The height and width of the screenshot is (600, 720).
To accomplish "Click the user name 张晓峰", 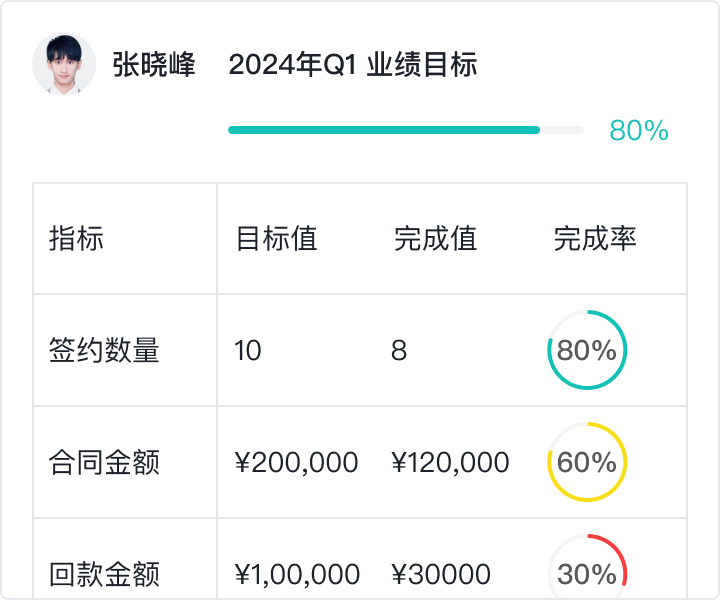I will click(154, 65).
